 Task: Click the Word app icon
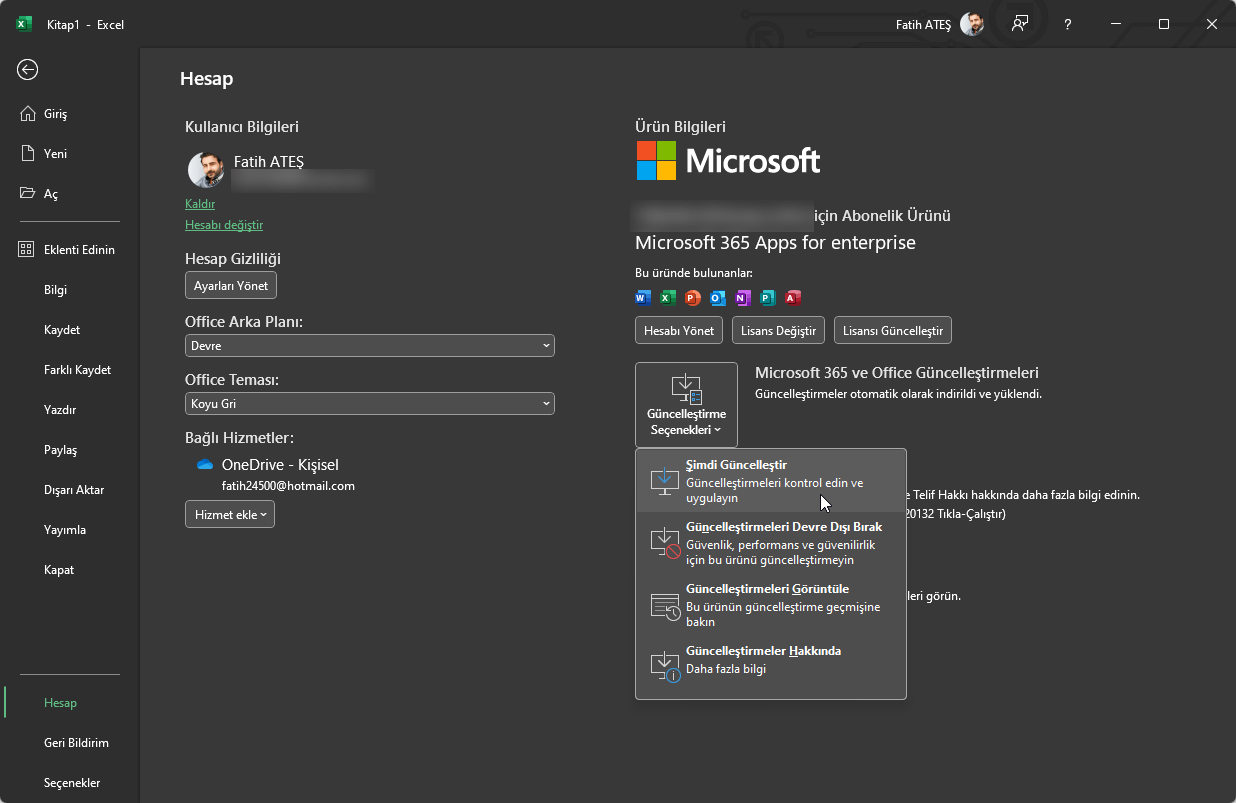coord(643,297)
